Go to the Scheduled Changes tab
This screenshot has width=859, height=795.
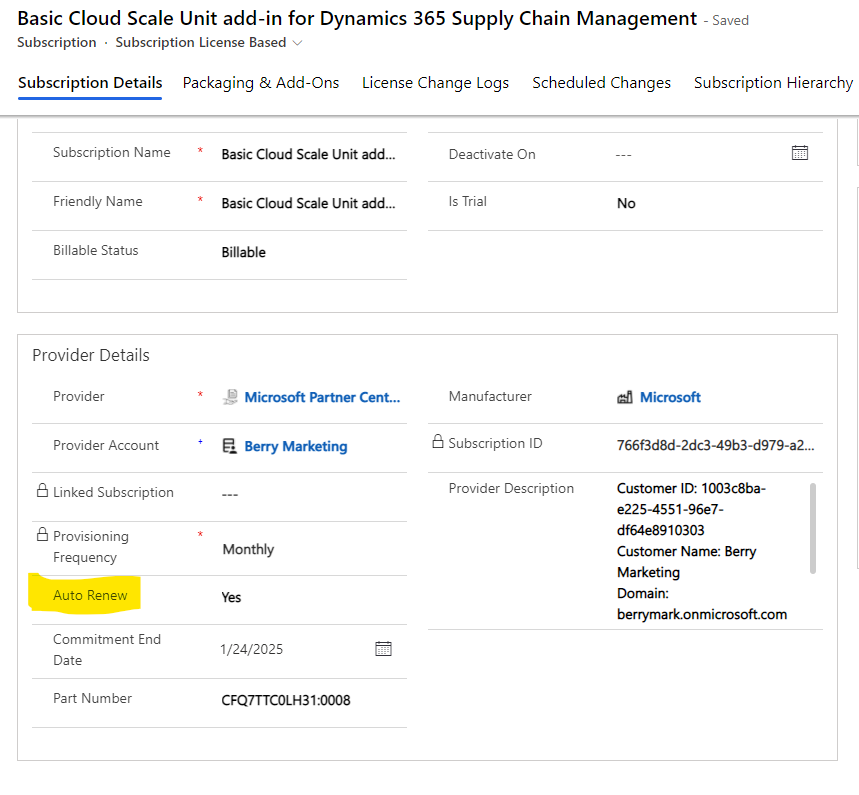(x=602, y=83)
